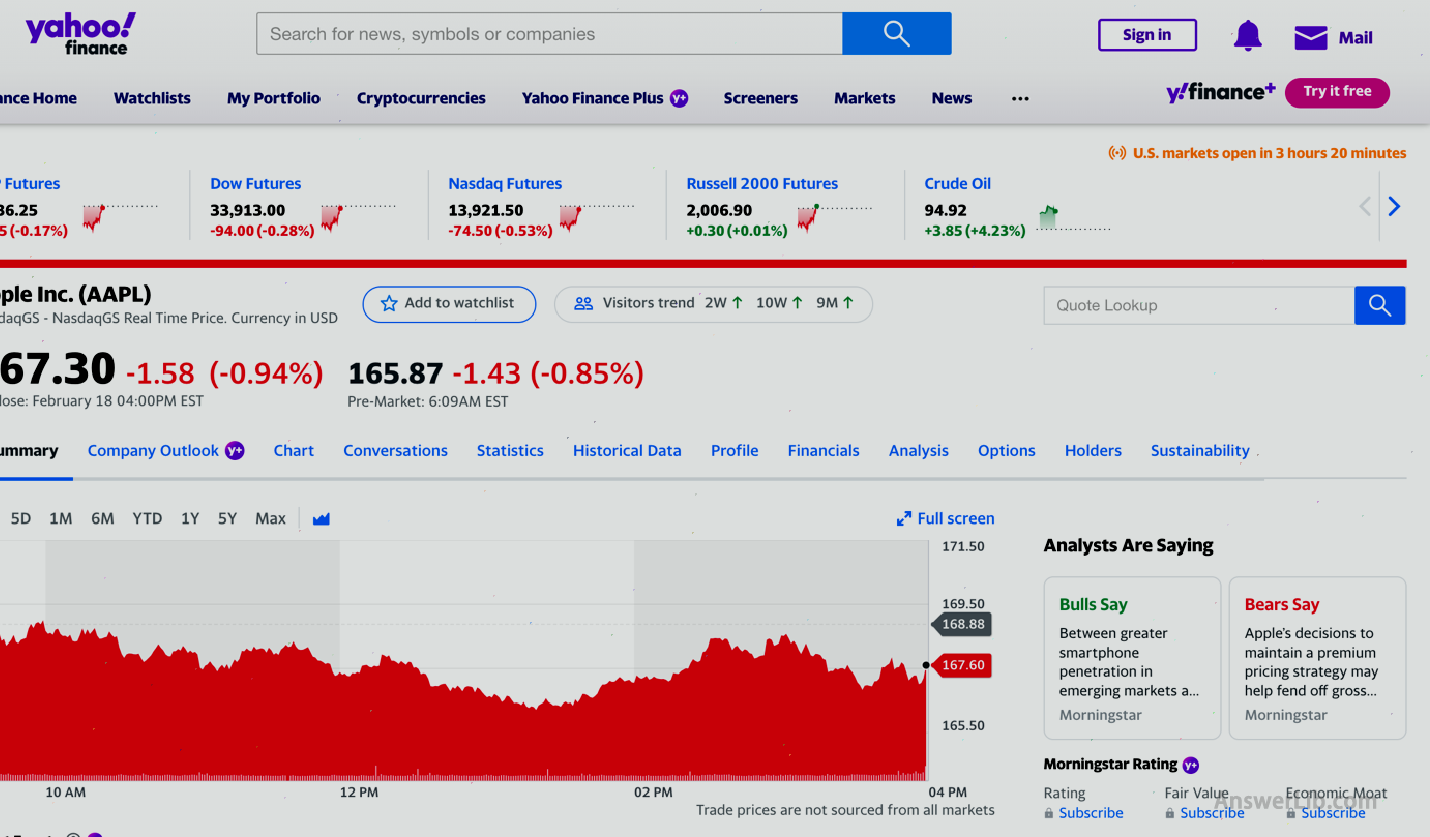Switch to the Holders tab

pos(1094,451)
